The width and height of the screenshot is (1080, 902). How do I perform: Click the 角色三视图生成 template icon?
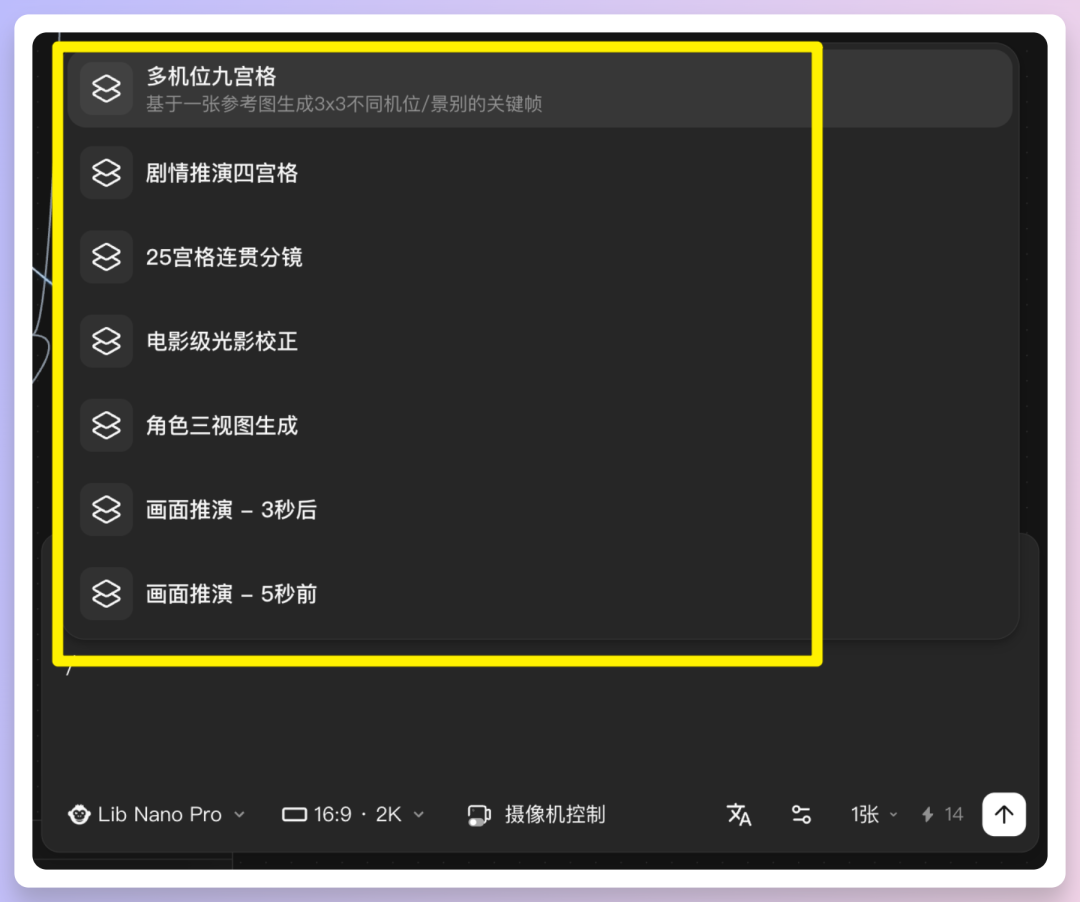point(106,425)
